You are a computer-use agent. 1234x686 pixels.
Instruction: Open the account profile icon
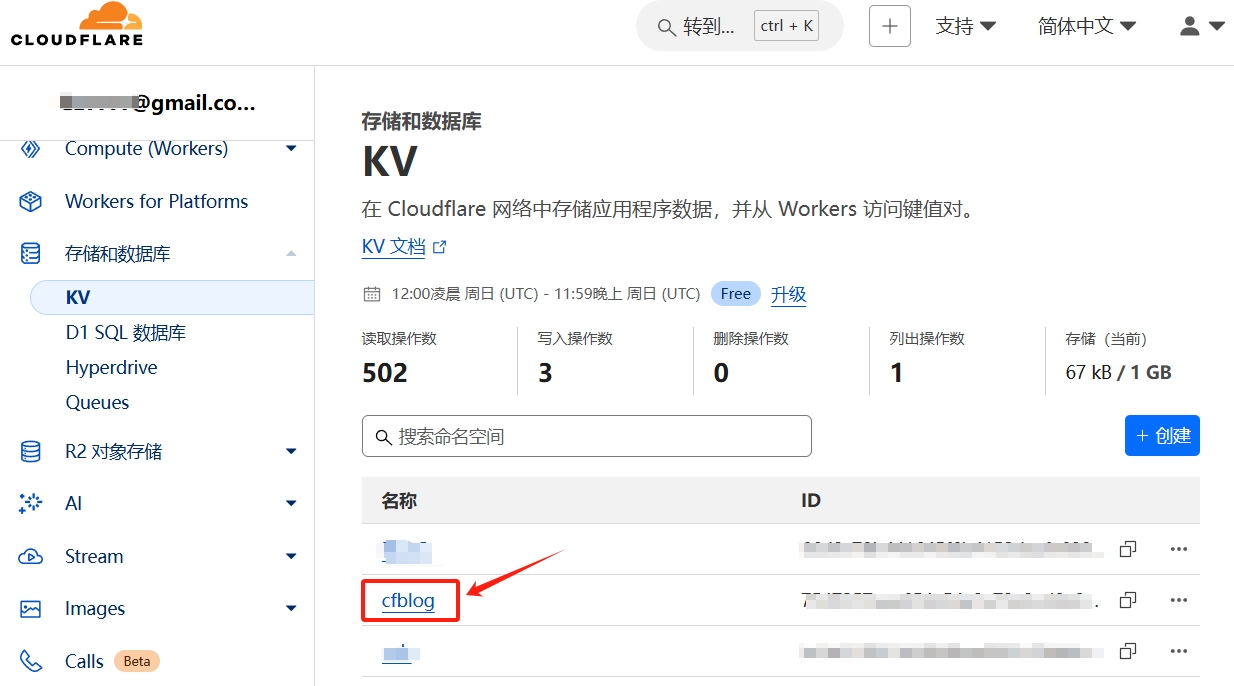[1194, 26]
